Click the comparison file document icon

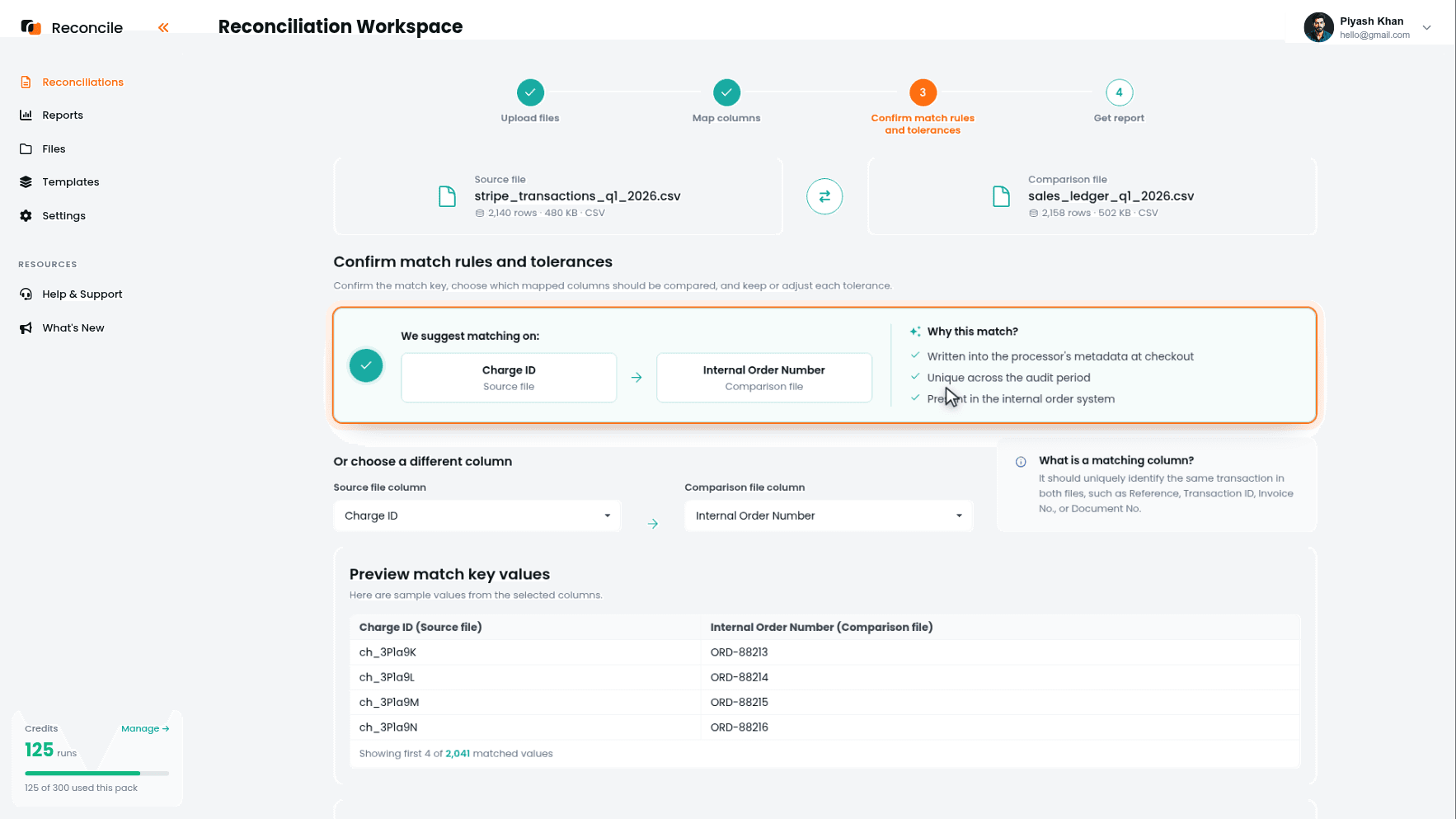click(x=1001, y=196)
